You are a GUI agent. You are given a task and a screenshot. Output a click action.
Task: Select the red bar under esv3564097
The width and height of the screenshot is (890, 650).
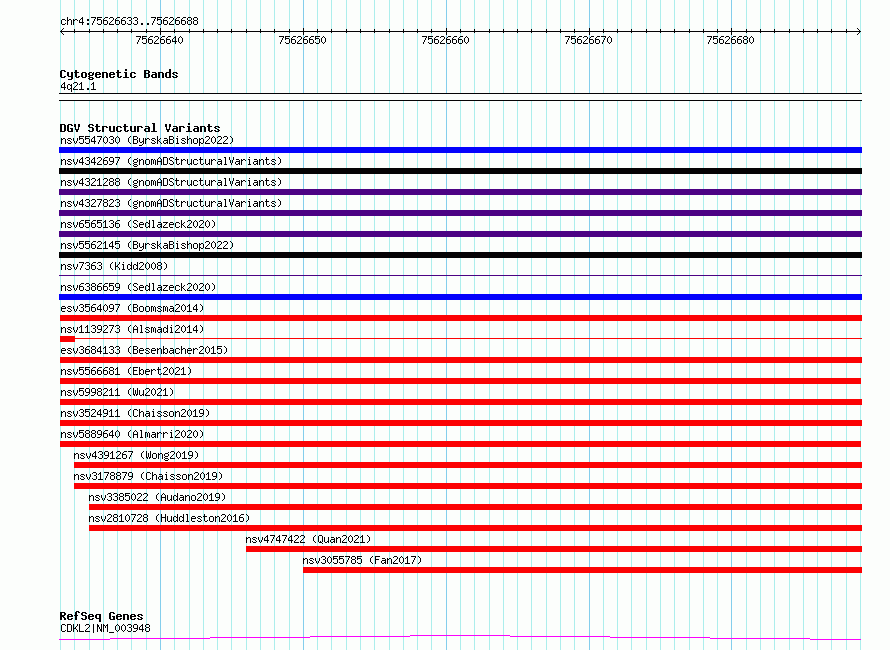pos(460,318)
